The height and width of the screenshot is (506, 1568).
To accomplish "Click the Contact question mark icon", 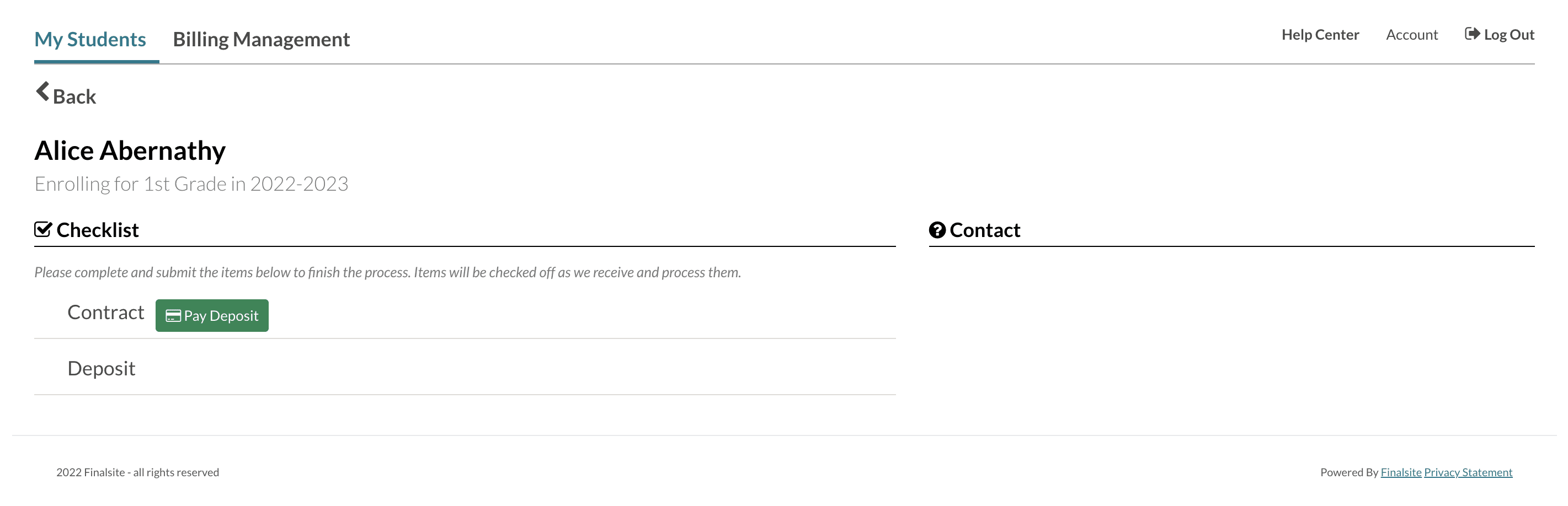I will 937,230.
